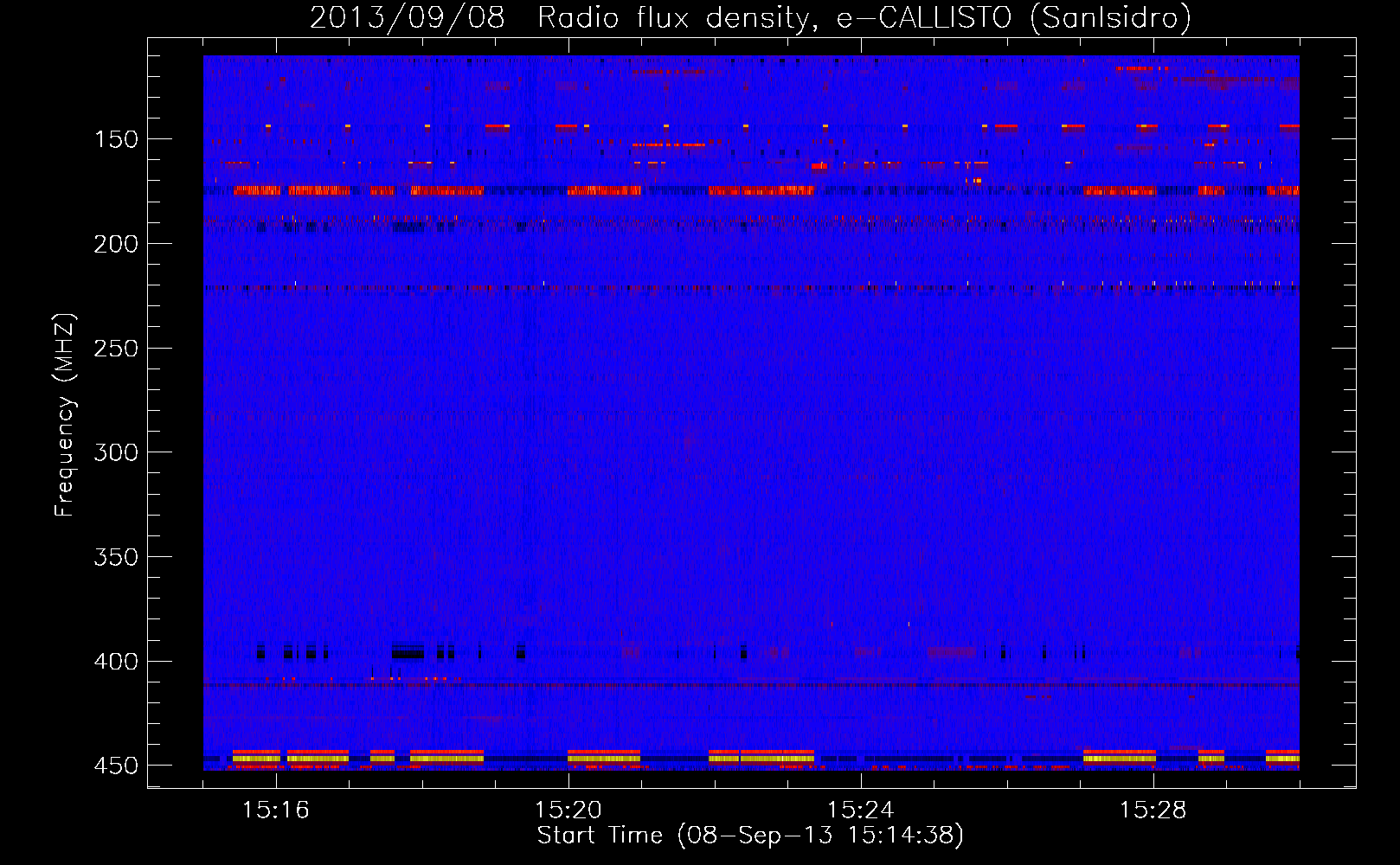Click the "Start Time" x-axis caption
This screenshot has width=1400, height=865.
[600, 836]
